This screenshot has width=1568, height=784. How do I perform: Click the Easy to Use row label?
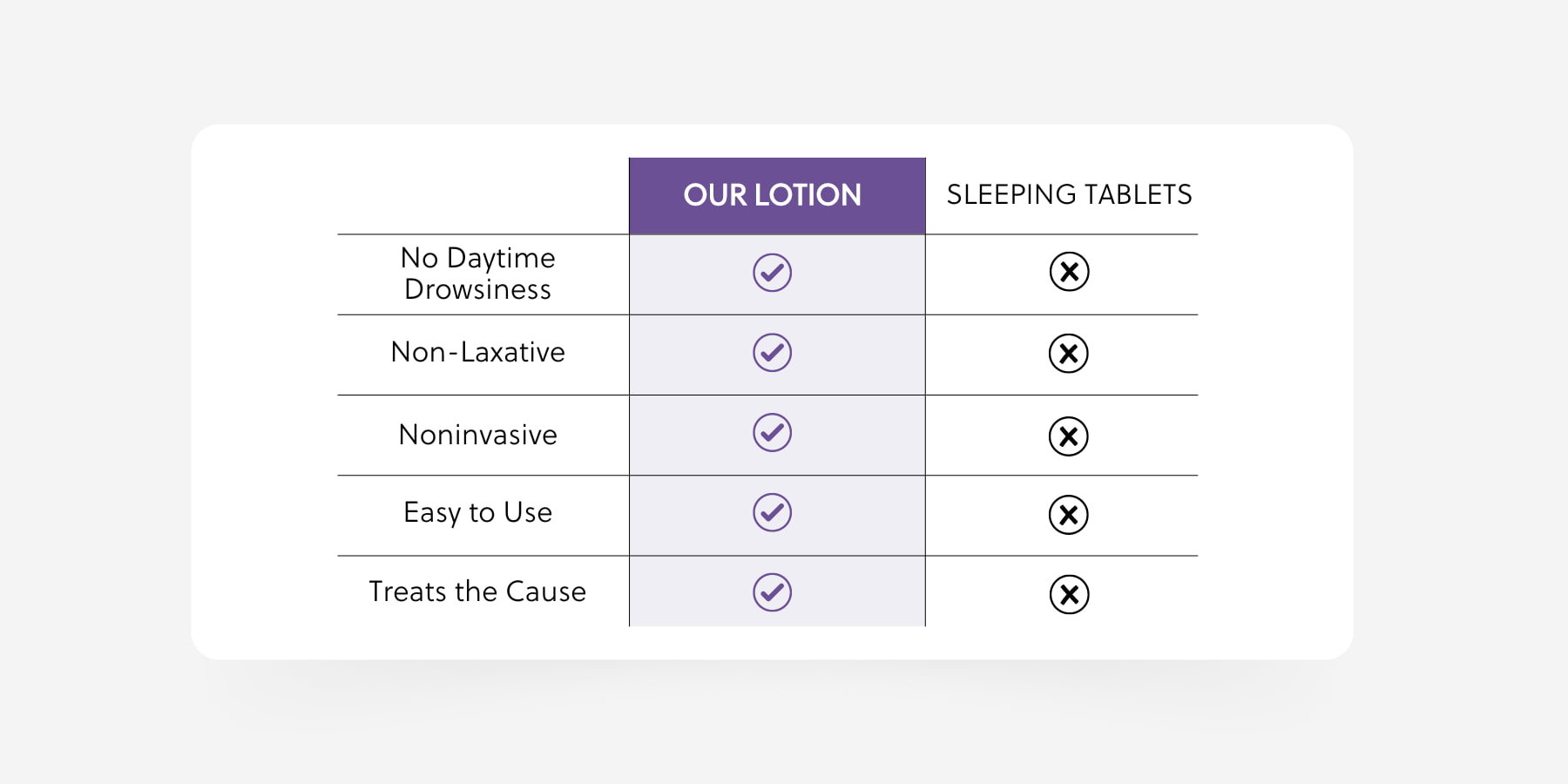tap(478, 512)
